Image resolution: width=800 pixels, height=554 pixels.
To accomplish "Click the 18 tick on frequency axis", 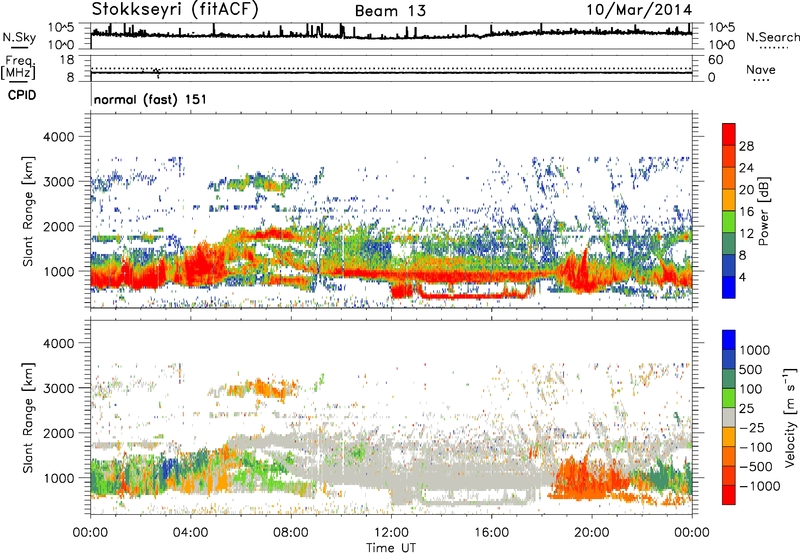I will 67,60.
